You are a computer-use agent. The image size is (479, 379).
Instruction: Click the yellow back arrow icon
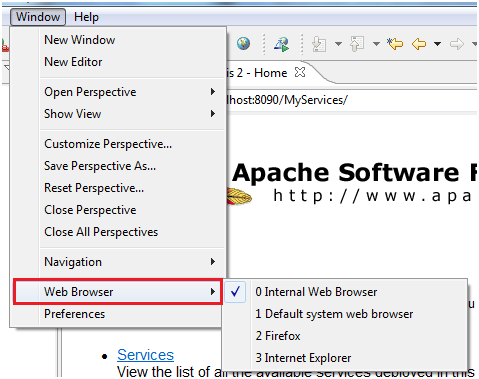[x=419, y=44]
